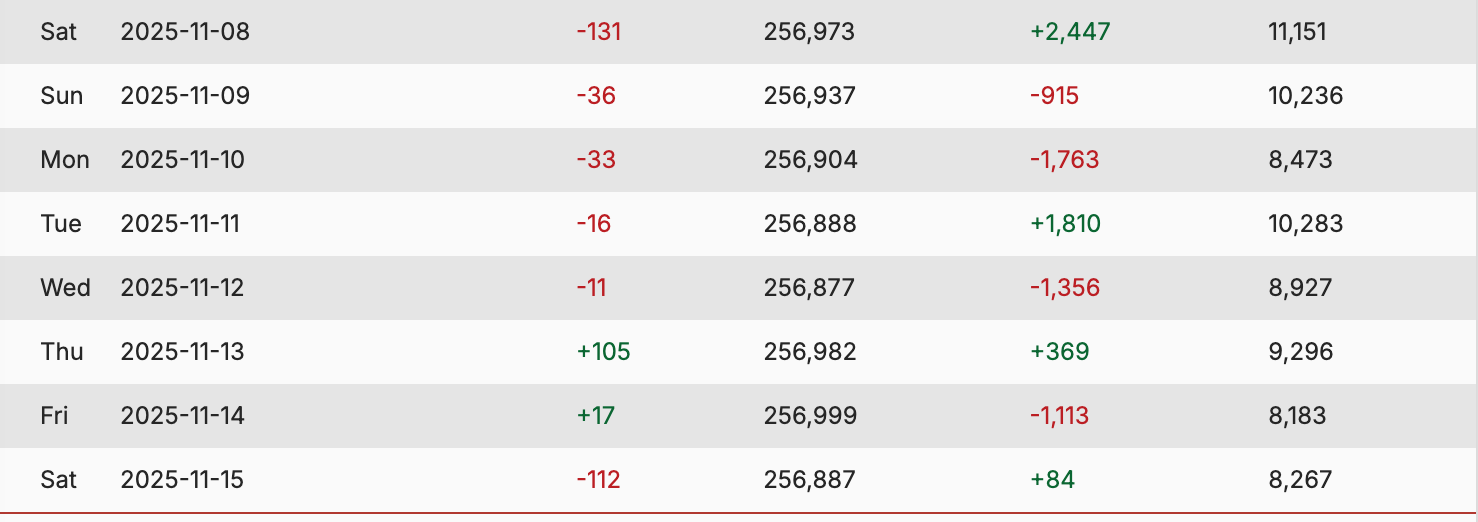Click the red -915 value
The height and width of the screenshot is (522, 1478).
click(1054, 96)
